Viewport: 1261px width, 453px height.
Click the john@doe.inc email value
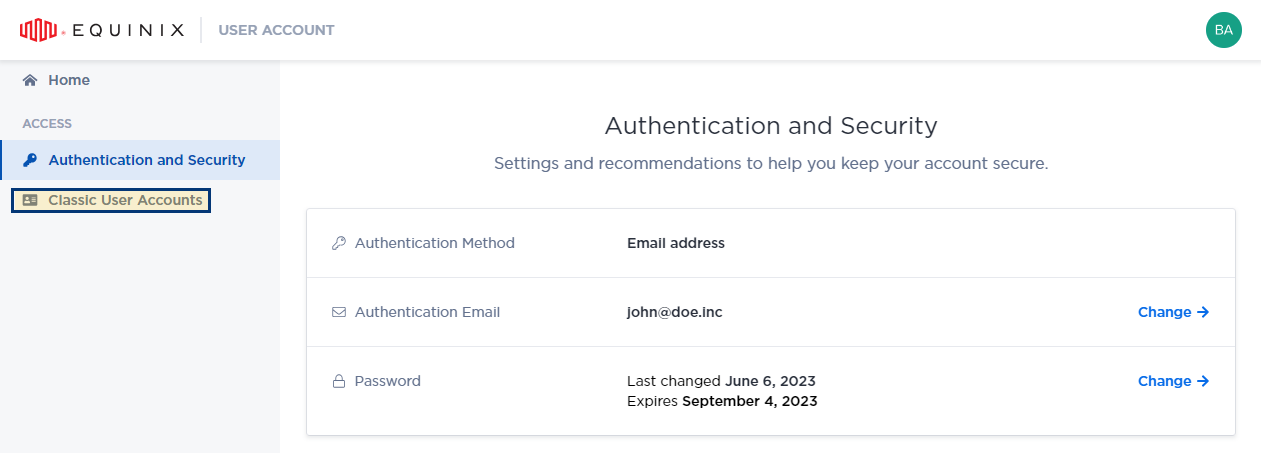tap(674, 312)
